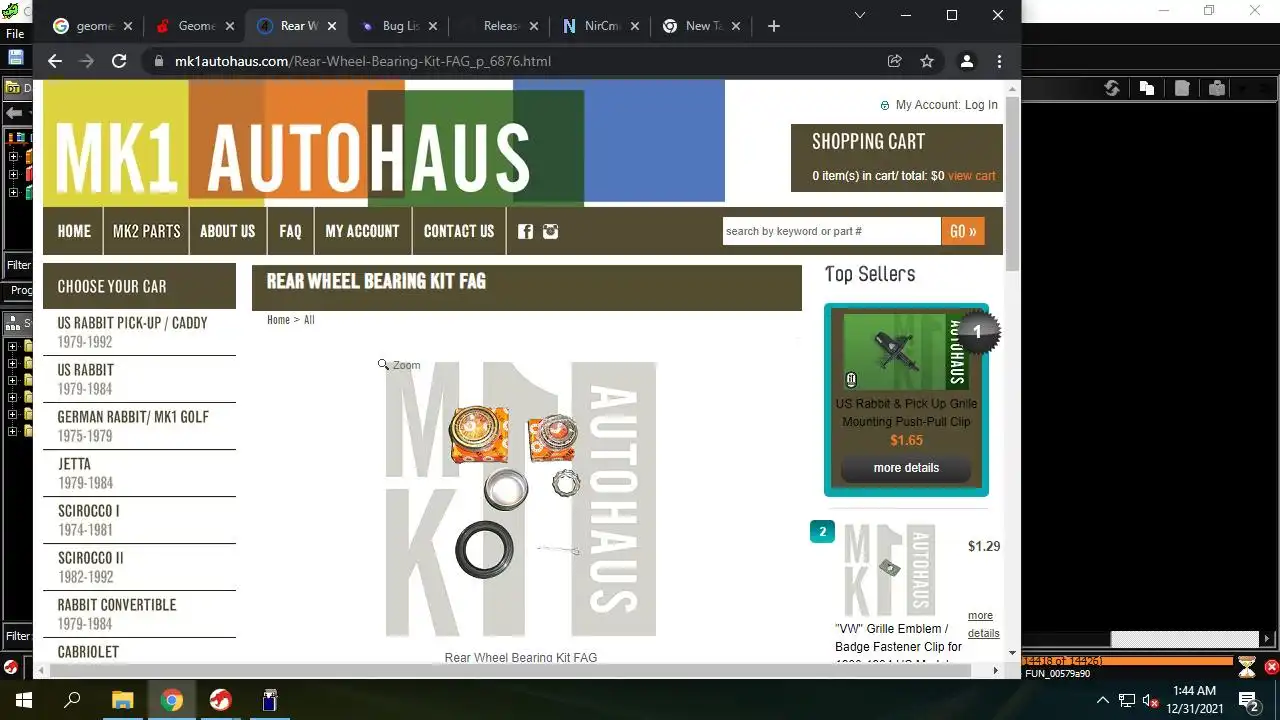Open the notification center icon

[1249, 700]
